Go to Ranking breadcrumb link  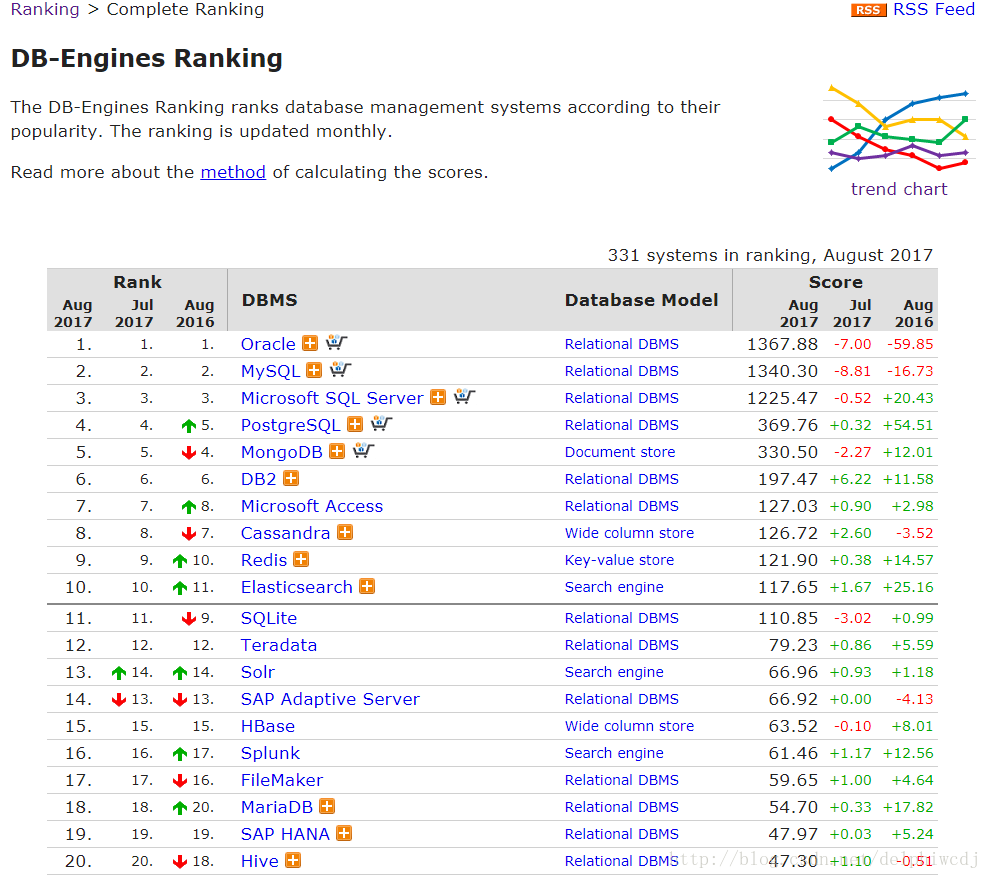(45, 9)
